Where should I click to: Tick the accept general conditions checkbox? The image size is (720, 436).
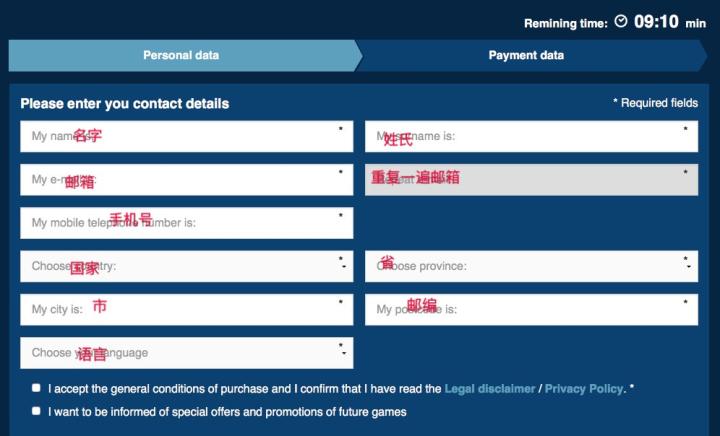(x=36, y=388)
